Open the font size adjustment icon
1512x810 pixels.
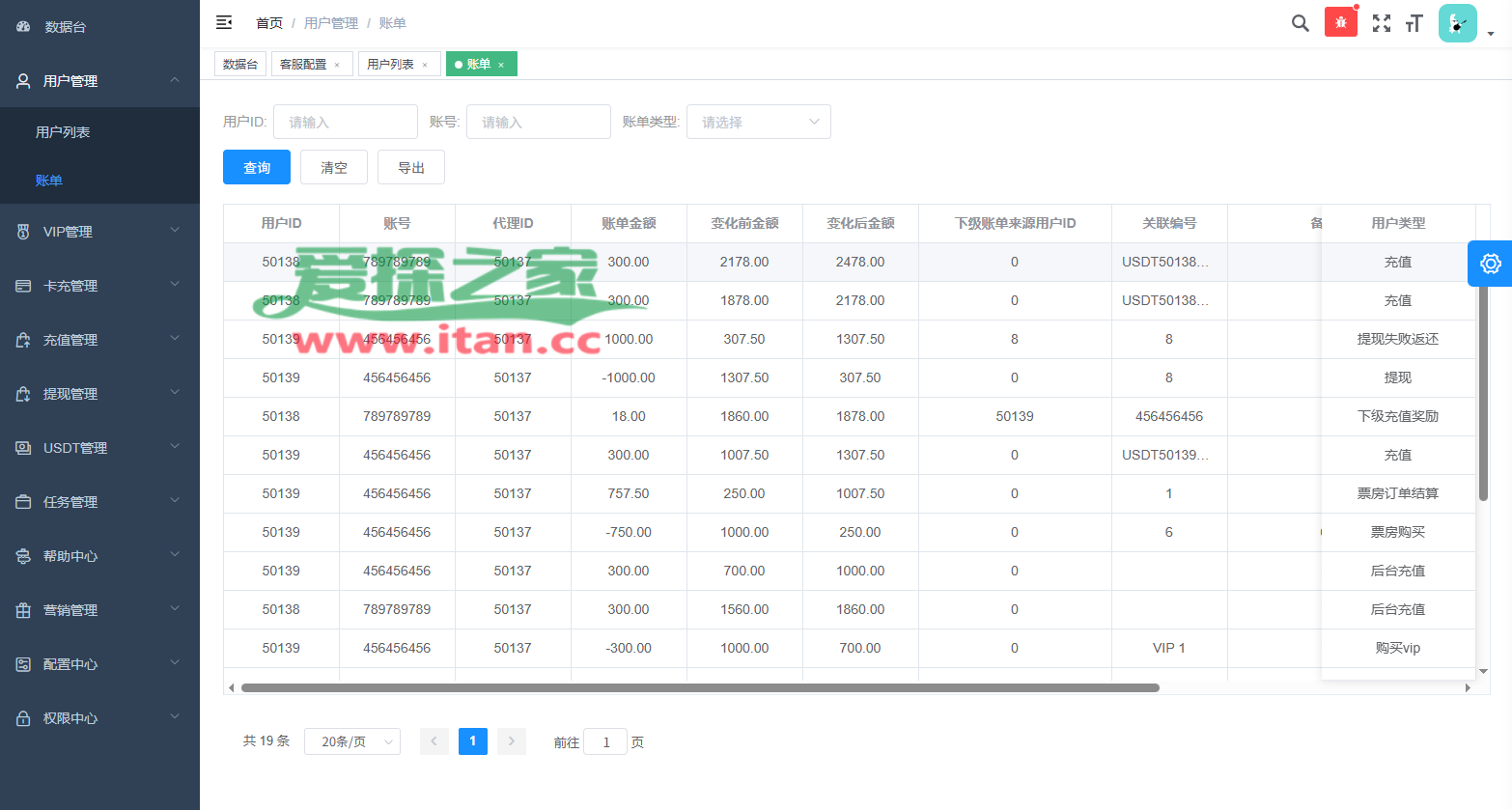(1414, 23)
